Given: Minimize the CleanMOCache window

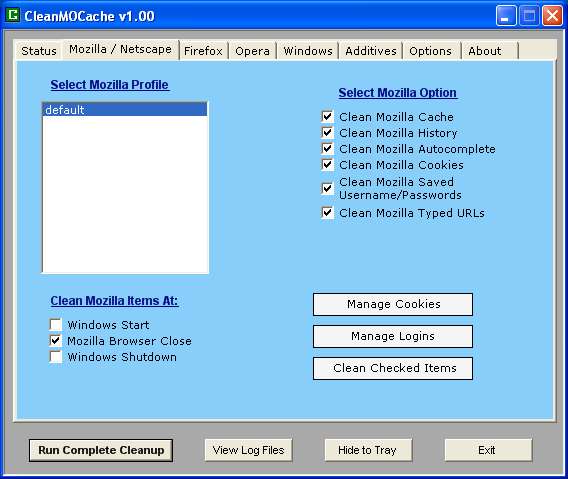Looking at the screenshot, I should (506, 16).
